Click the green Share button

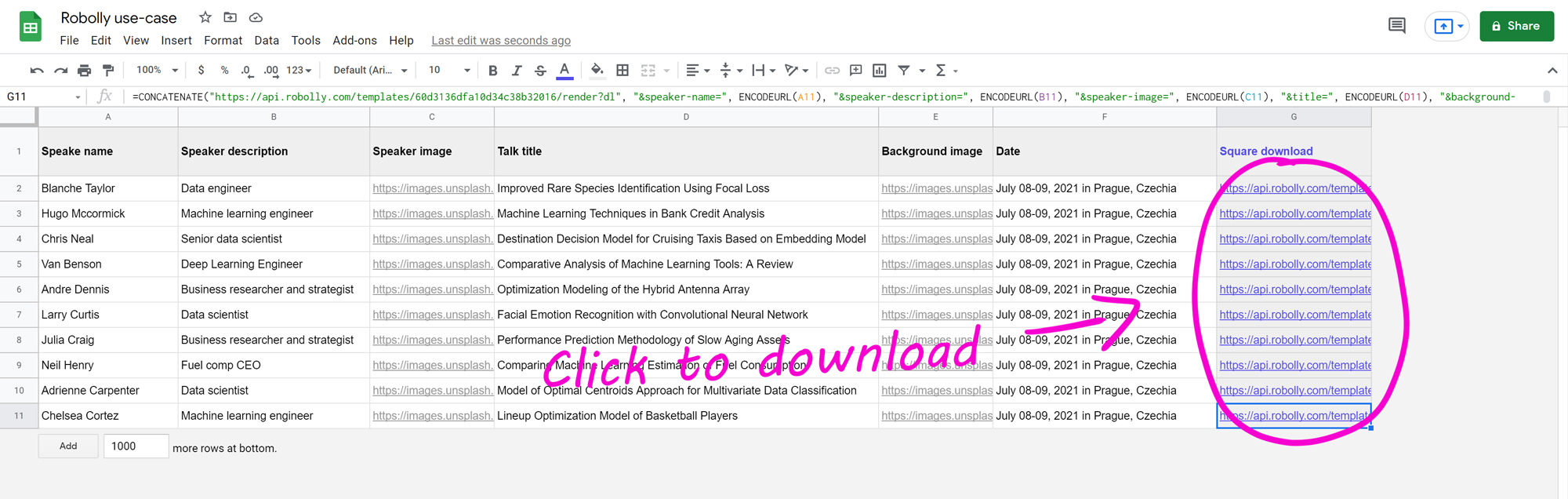[1516, 26]
